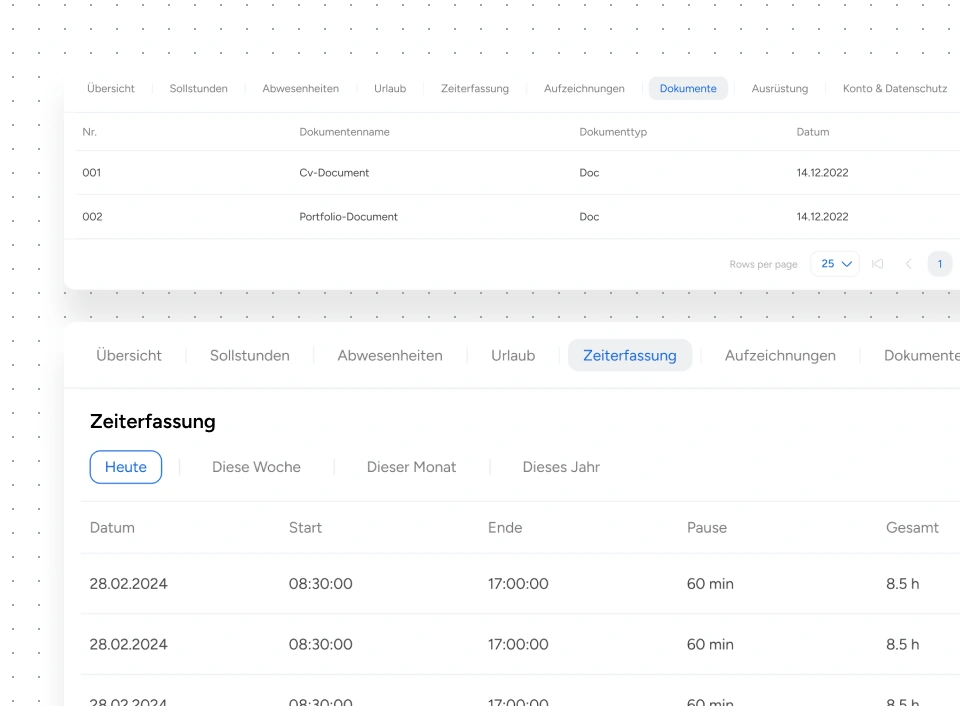This screenshot has width=960, height=706.
Task: Go to Übersicht tab in the Zeiterfassung panel
Action: 129,355
